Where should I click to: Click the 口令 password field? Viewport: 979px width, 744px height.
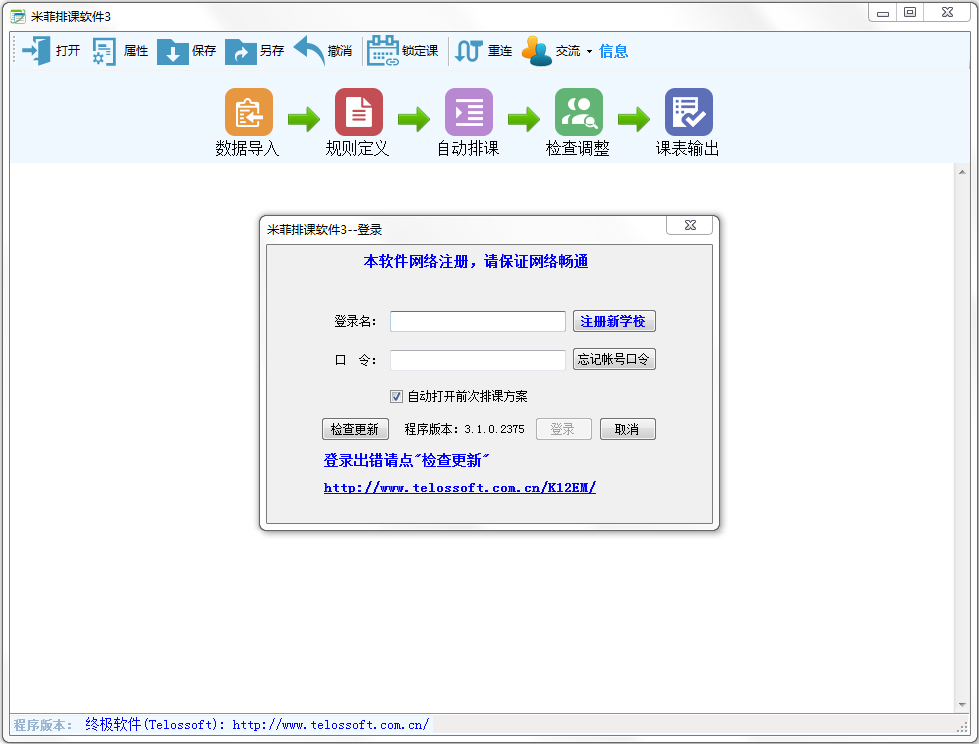(x=478, y=360)
